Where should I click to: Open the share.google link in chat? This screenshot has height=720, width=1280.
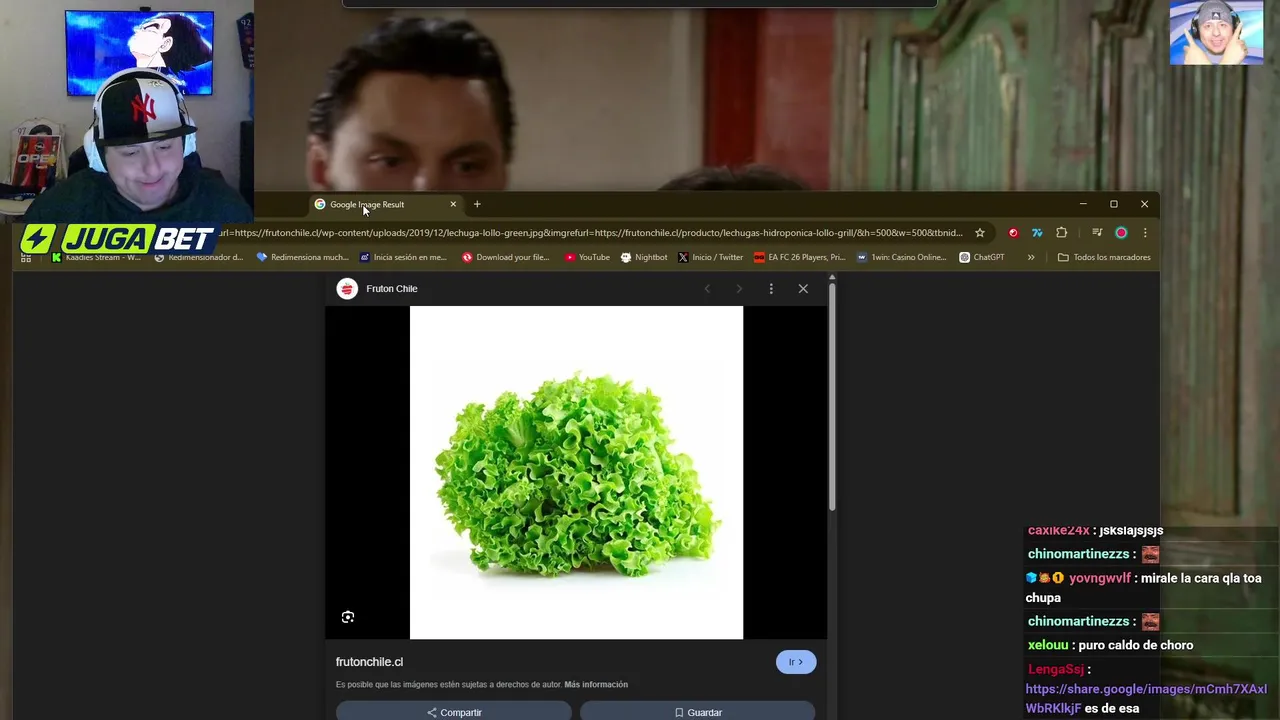click(1146, 699)
